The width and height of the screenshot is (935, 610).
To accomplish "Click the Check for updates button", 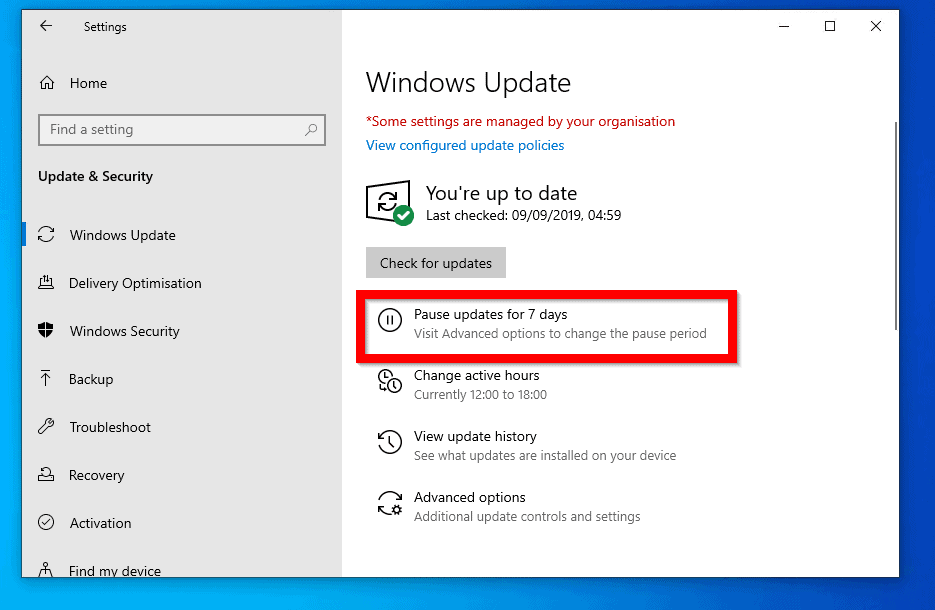I will 436,262.
